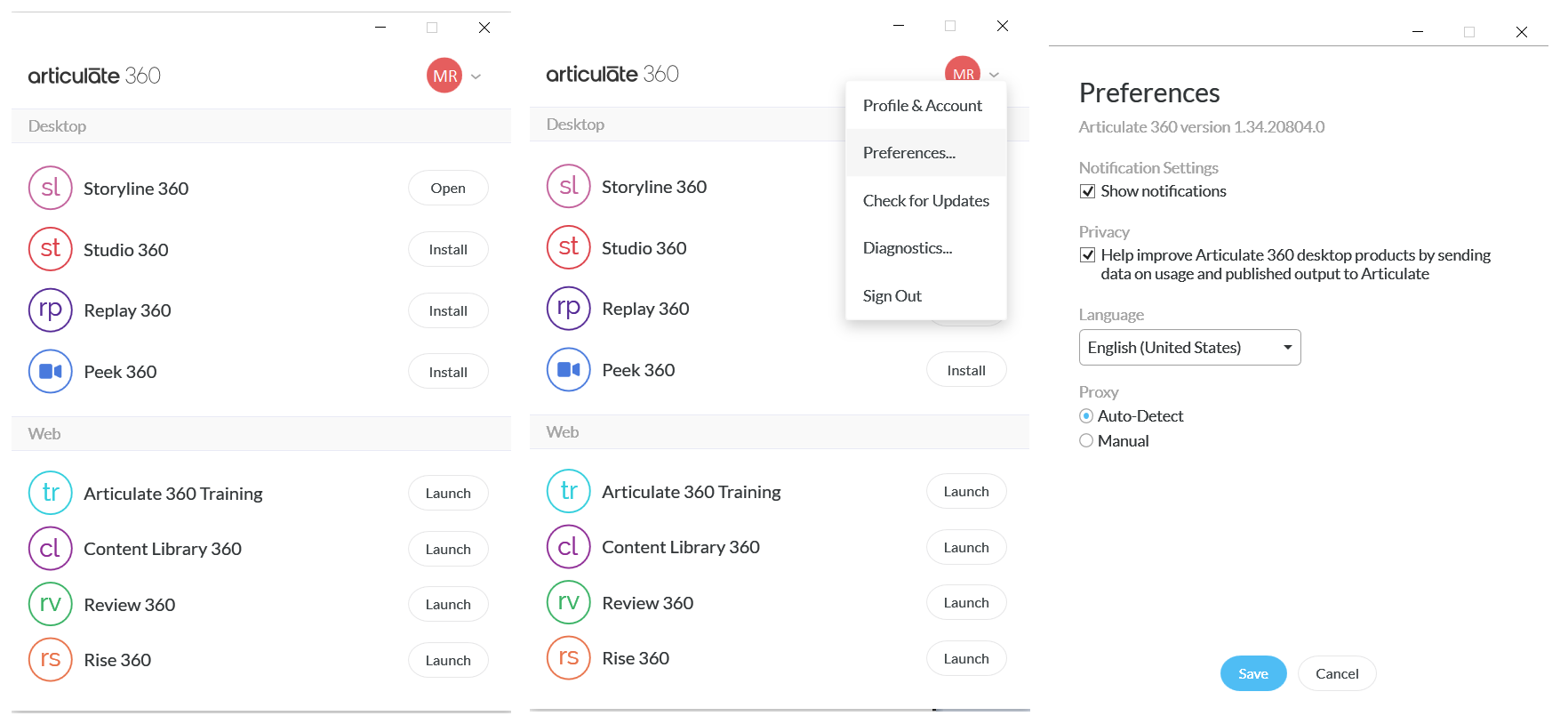Screen dimensions: 1568x724
Task: Install Peek 360 from the left window
Action: (448, 372)
